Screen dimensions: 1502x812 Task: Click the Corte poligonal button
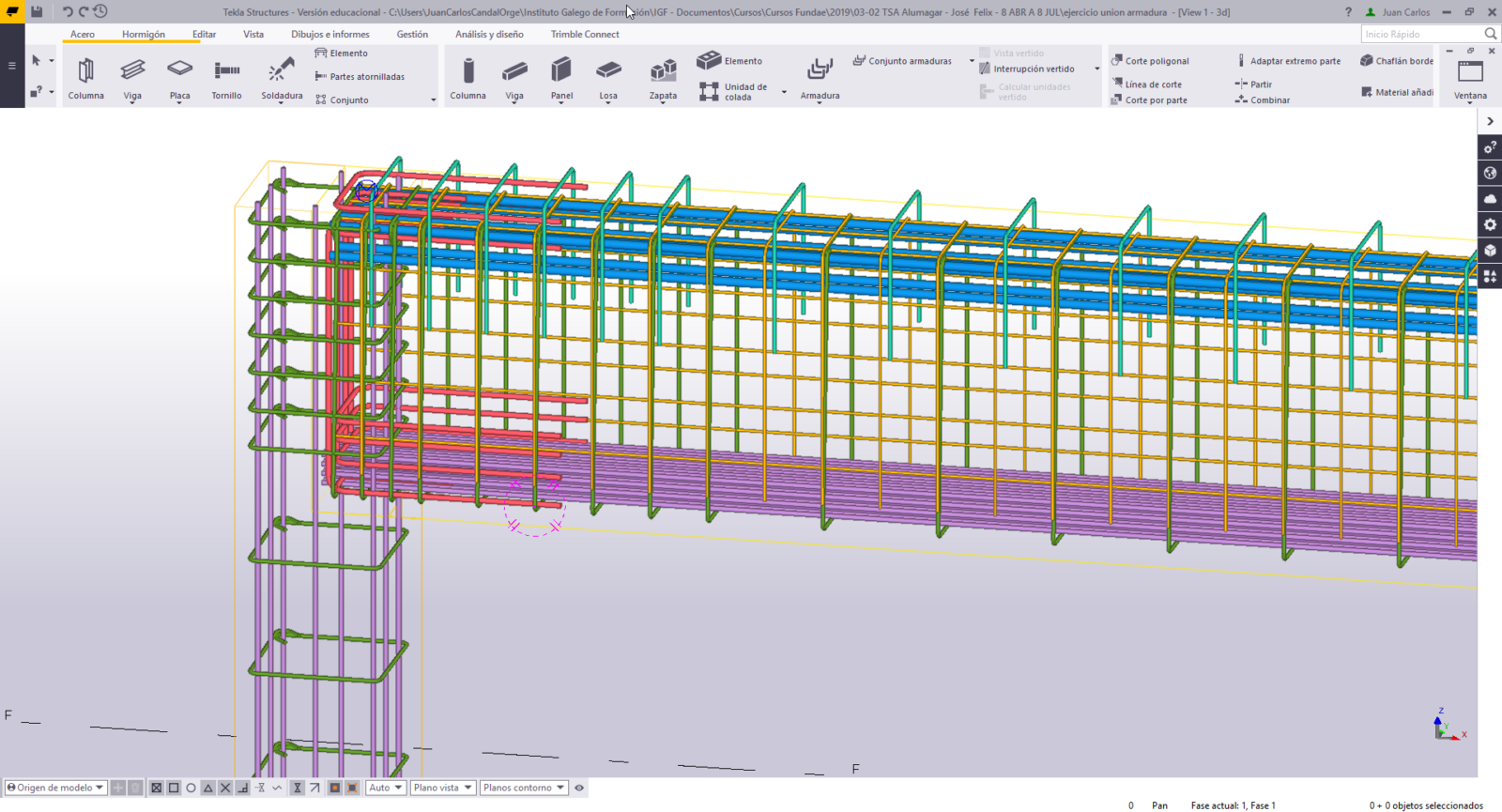(x=1150, y=61)
